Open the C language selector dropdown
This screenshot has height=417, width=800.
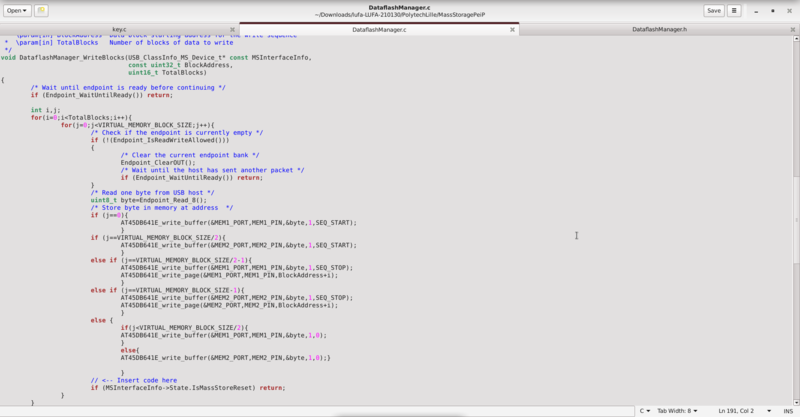pos(645,410)
